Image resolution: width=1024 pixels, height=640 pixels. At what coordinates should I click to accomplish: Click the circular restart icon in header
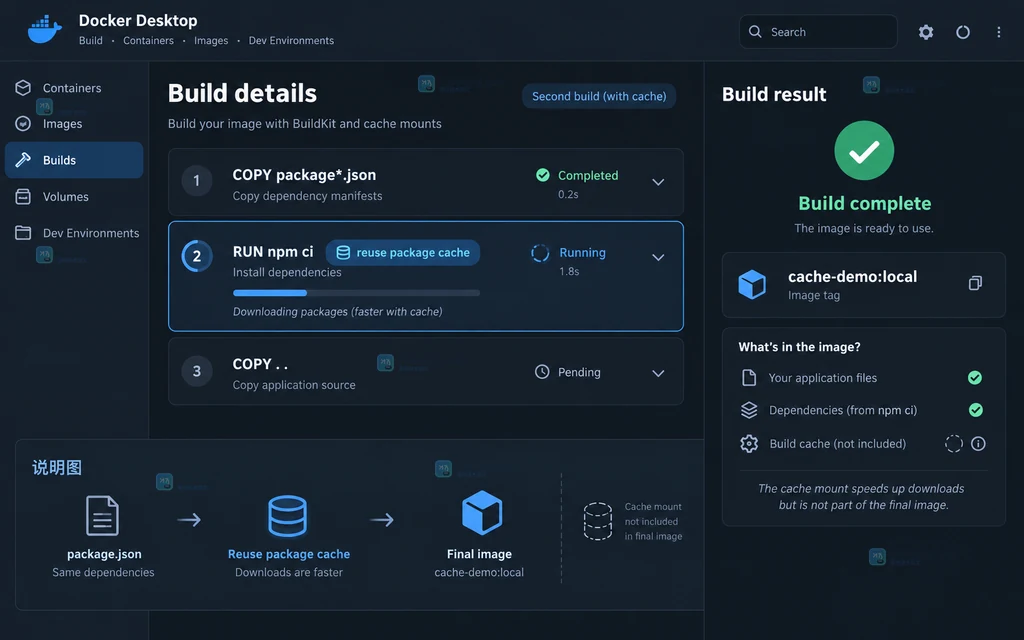point(963,32)
